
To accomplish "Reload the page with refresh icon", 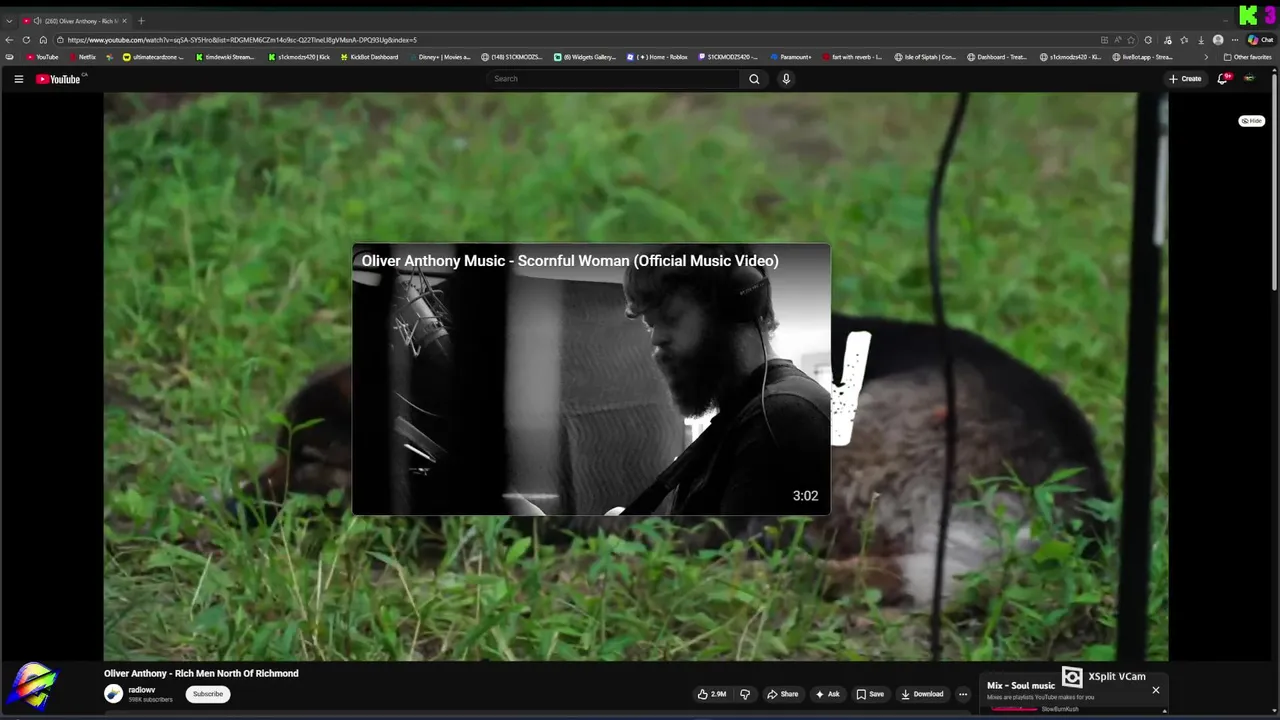I will tap(26, 40).
